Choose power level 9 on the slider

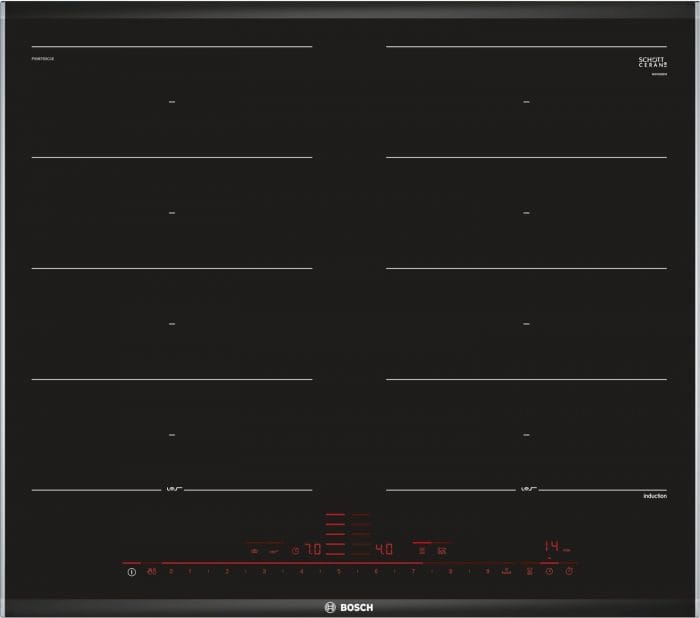pos(488,571)
